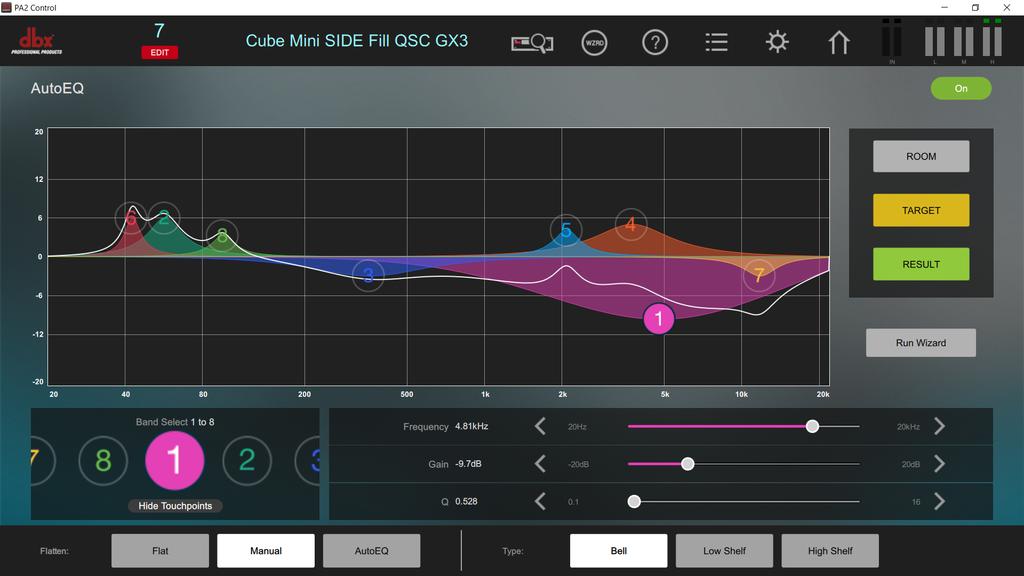Toggle the TARGET curve display
Viewport: 1024px width, 576px height.
[x=921, y=211]
